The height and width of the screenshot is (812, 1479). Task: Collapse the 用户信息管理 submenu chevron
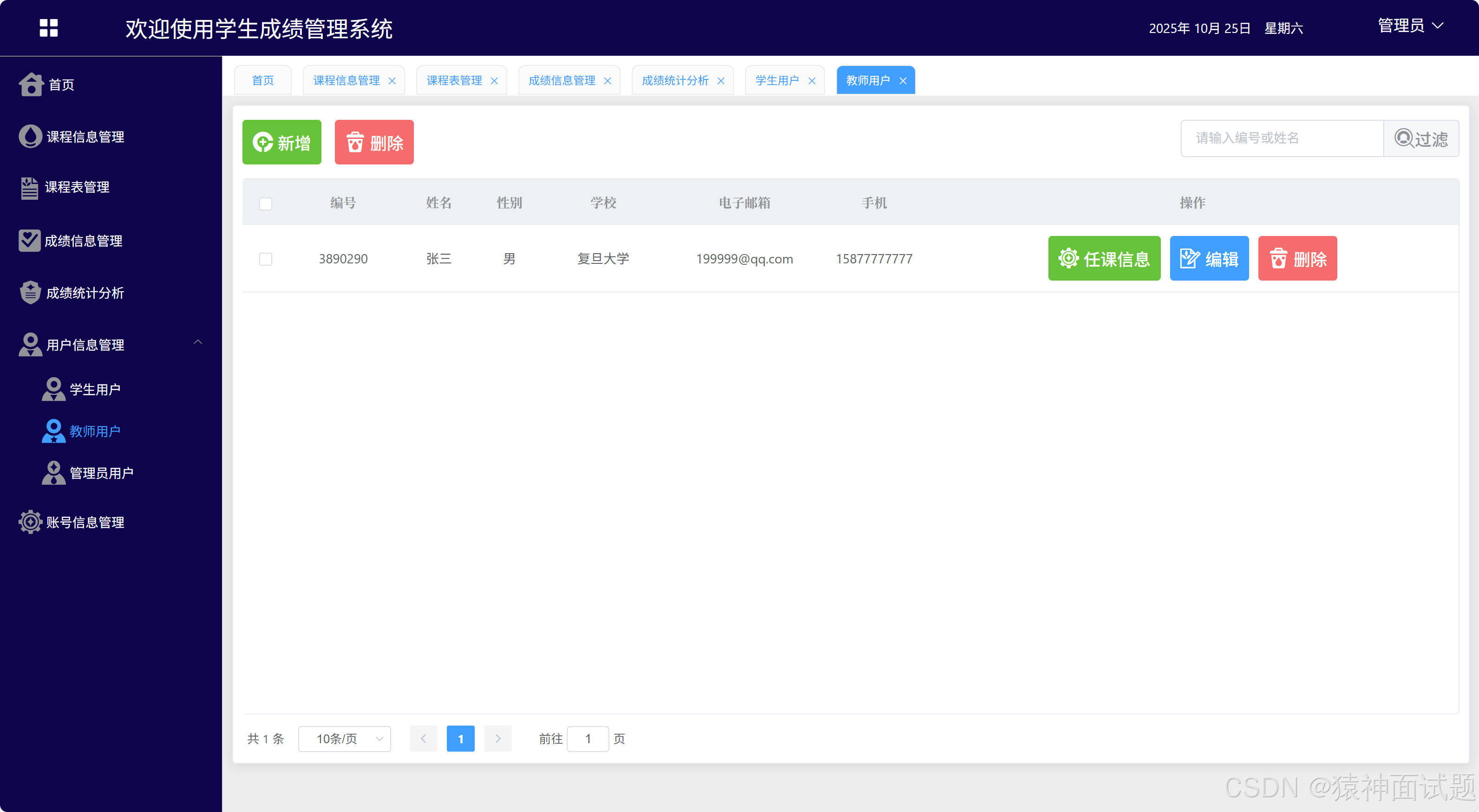[x=198, y=342]
